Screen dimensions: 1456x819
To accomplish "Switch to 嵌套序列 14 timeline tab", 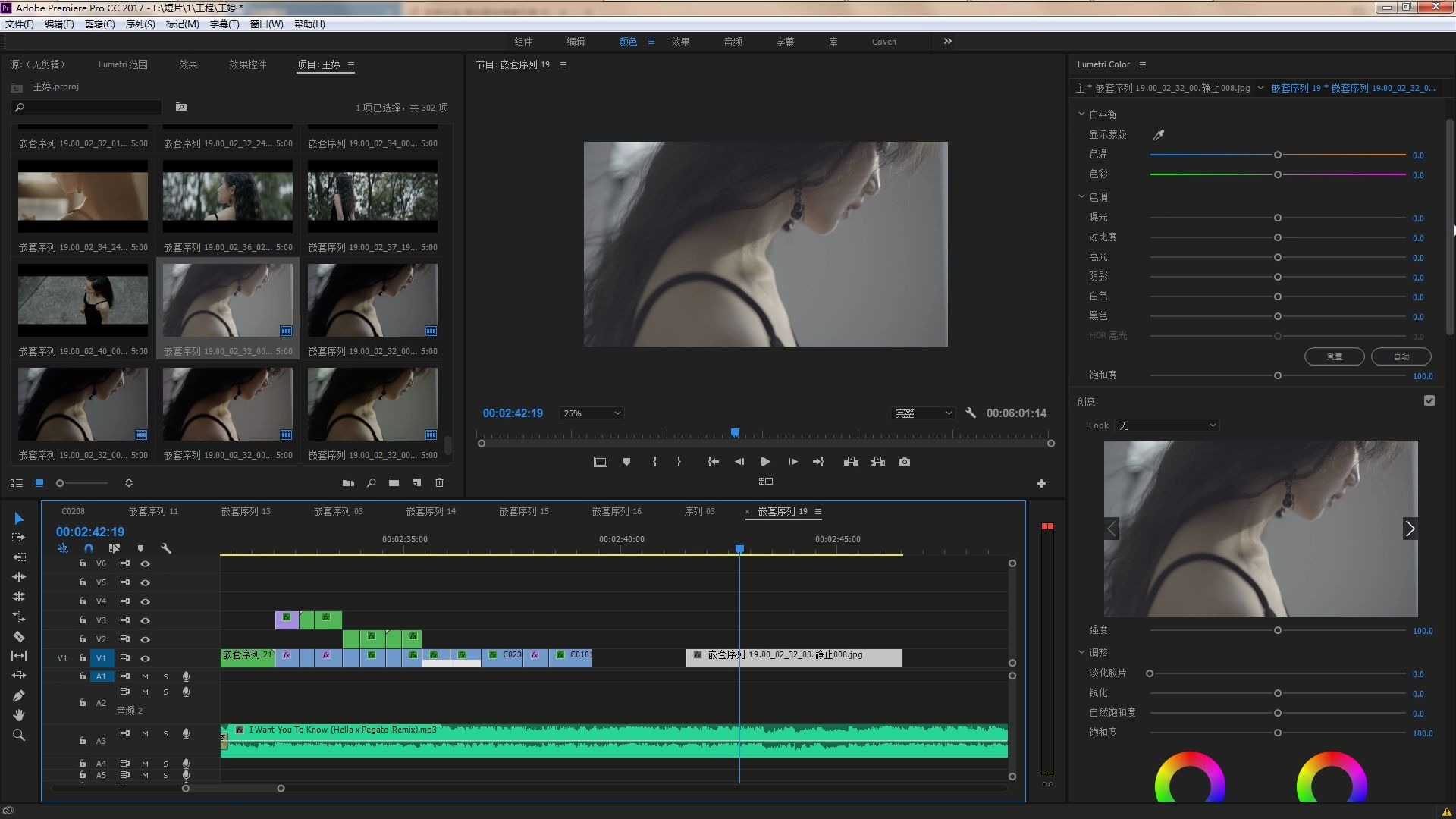I will coord(431,511).
